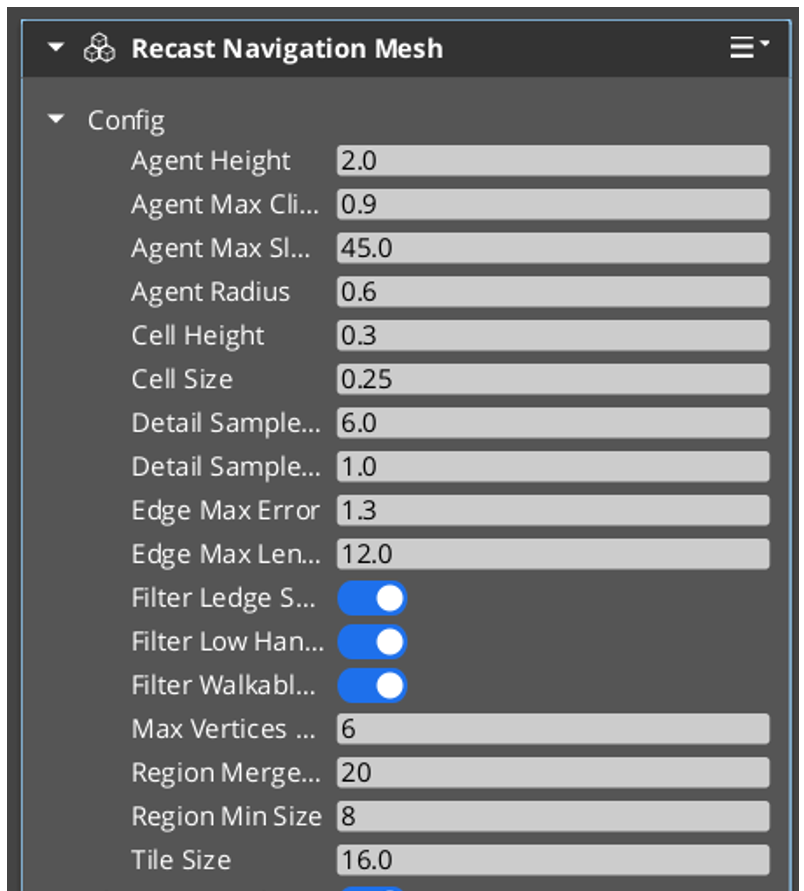This screenshot has width=804, height=891.
Task: Open the component options hamburger menu
Action: tap(740, 47)
